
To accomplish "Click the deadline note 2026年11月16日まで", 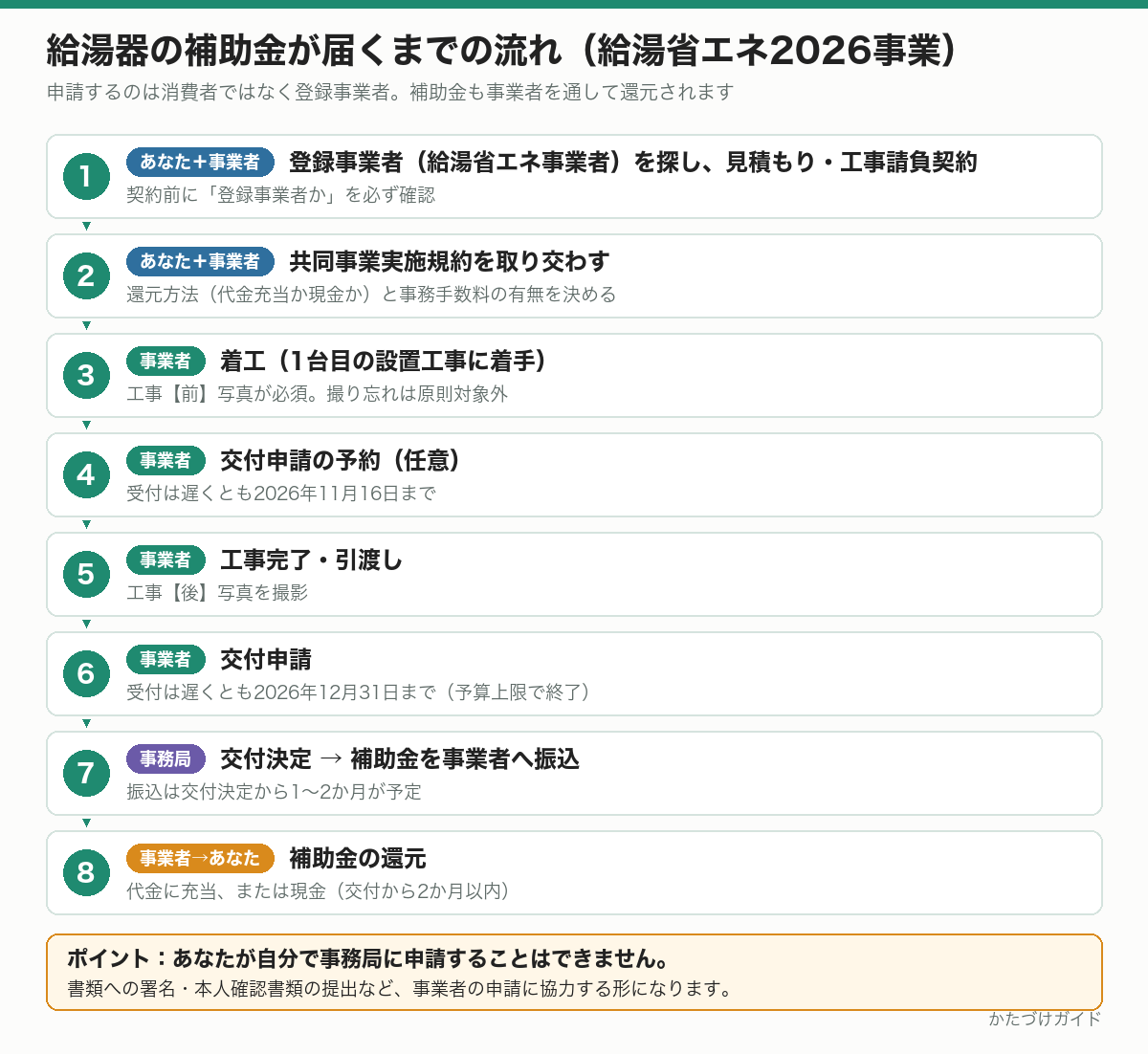I will 281,493.
